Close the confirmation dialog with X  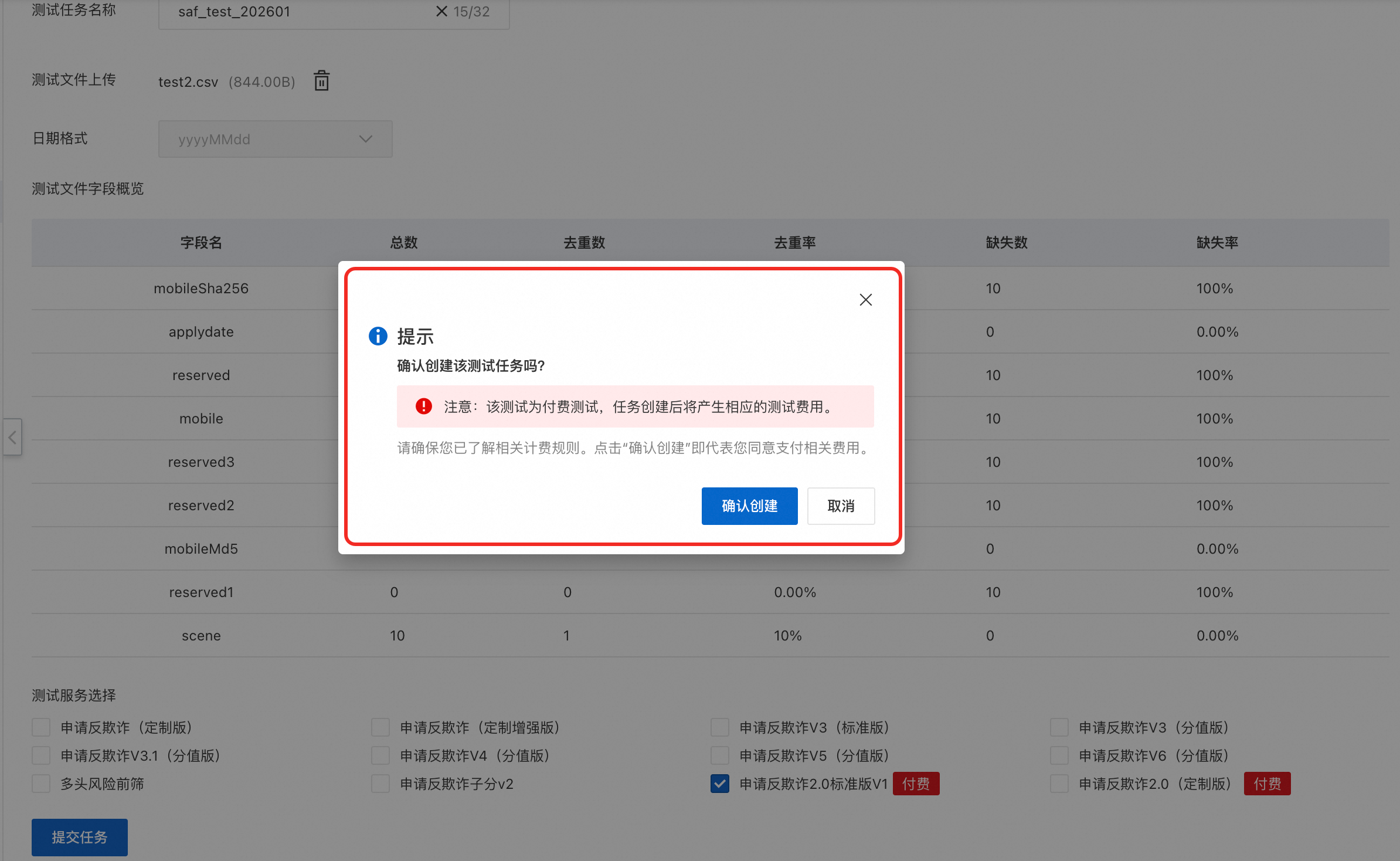point(865,300)
